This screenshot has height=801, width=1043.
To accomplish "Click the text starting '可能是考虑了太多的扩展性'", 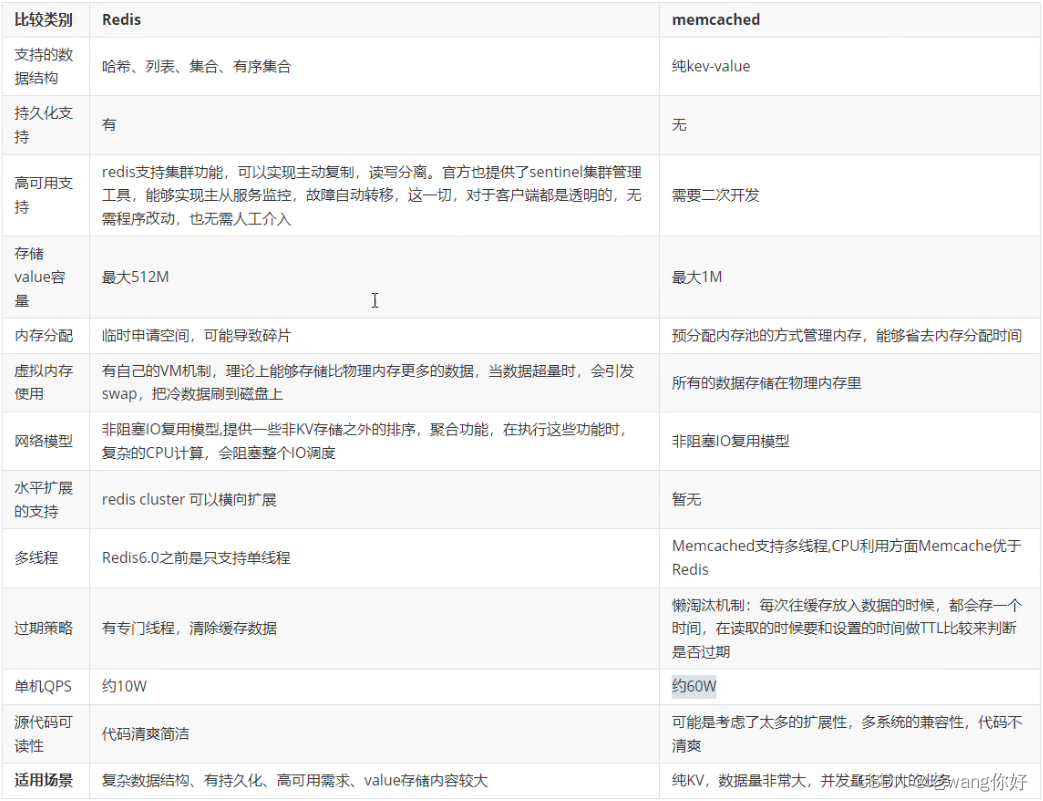I will [847, 734].
